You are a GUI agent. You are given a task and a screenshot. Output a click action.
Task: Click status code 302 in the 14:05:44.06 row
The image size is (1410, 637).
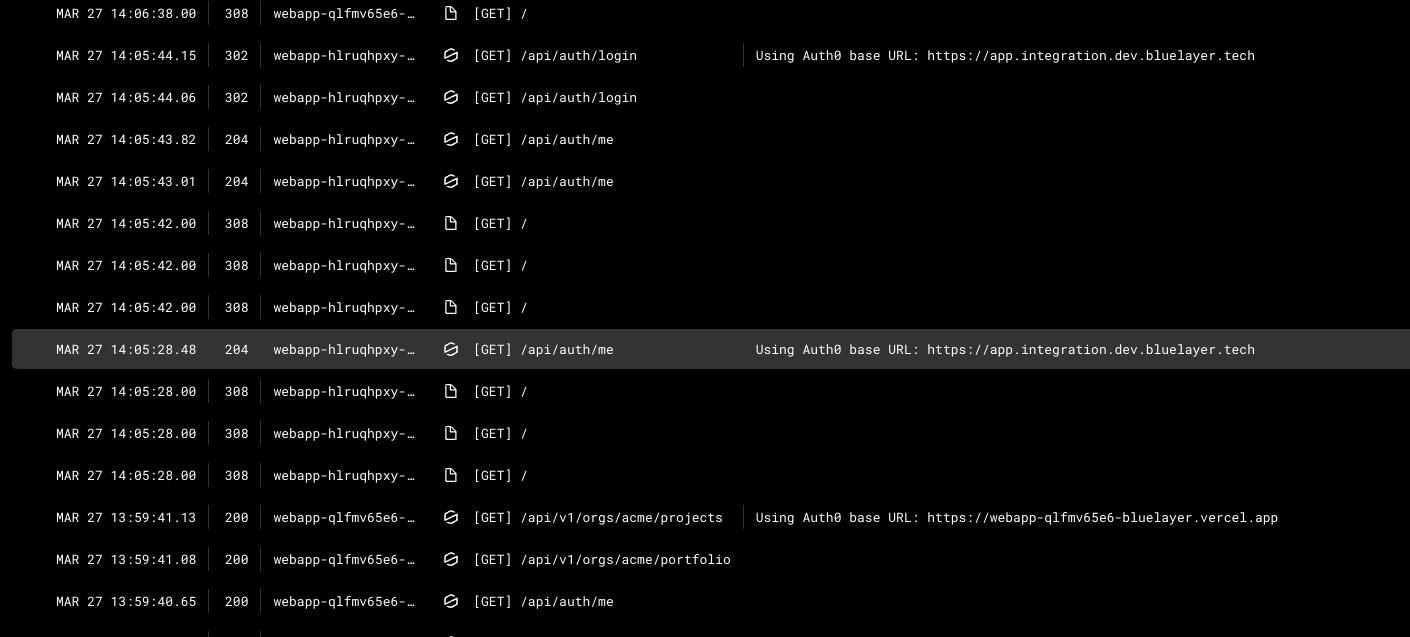coord(236,98)
